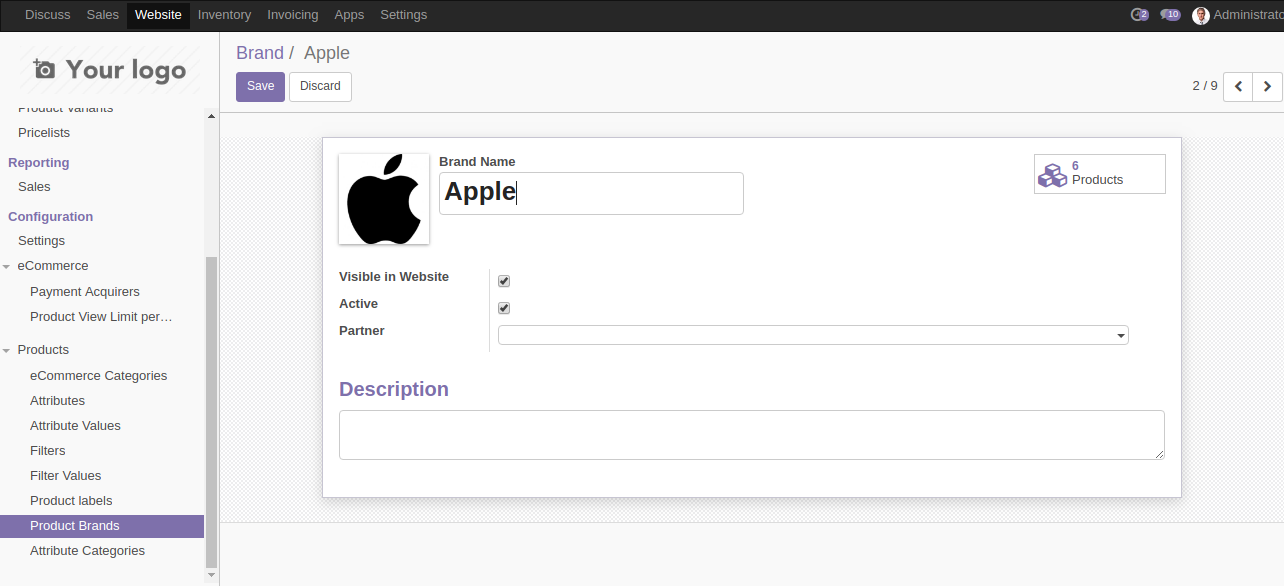Open the Sales top menu
The height and width of the screenshot is (586, 1284).
103,15
